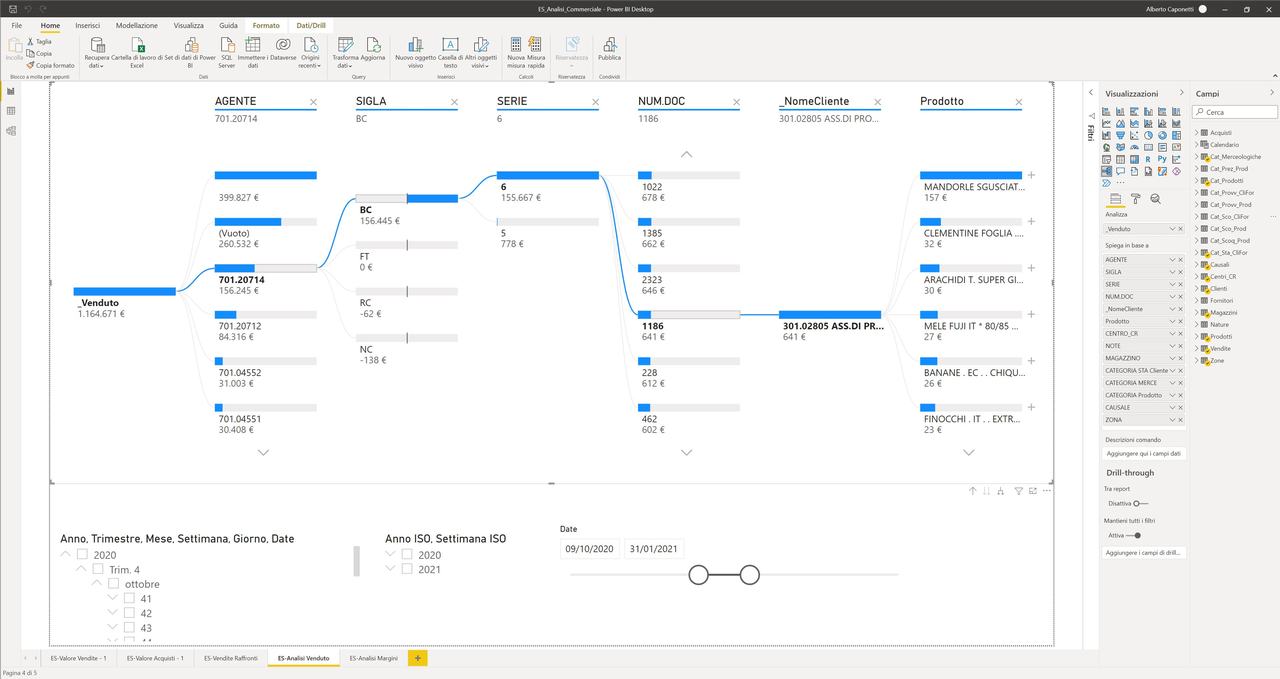Check the ottobre month checkbox
The height and width of the screenshot is (679, 1280).
click(x=114, y=584)
